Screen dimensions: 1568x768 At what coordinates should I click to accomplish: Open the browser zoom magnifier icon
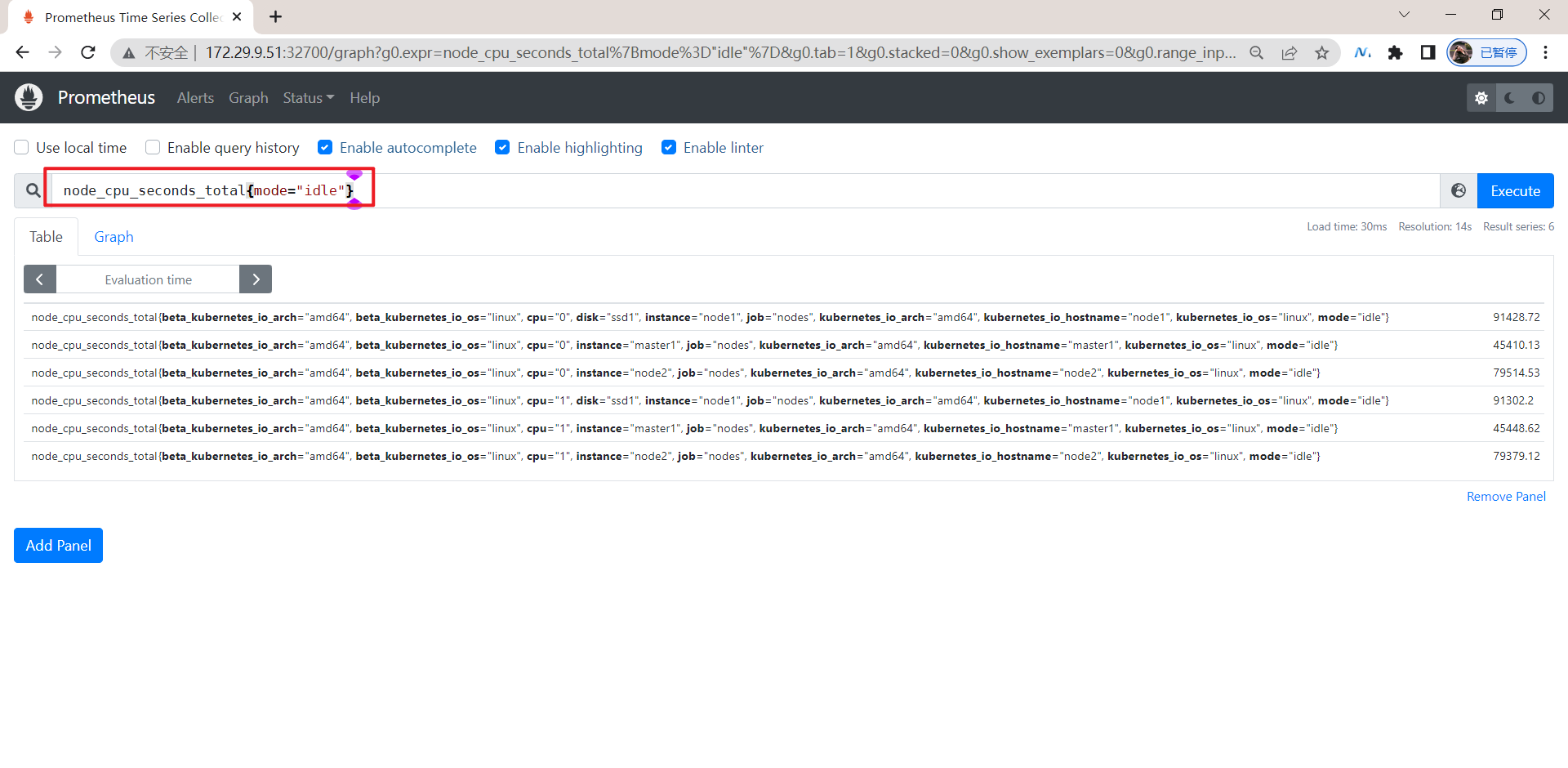pyautogui.click(x=1257, y=53)
